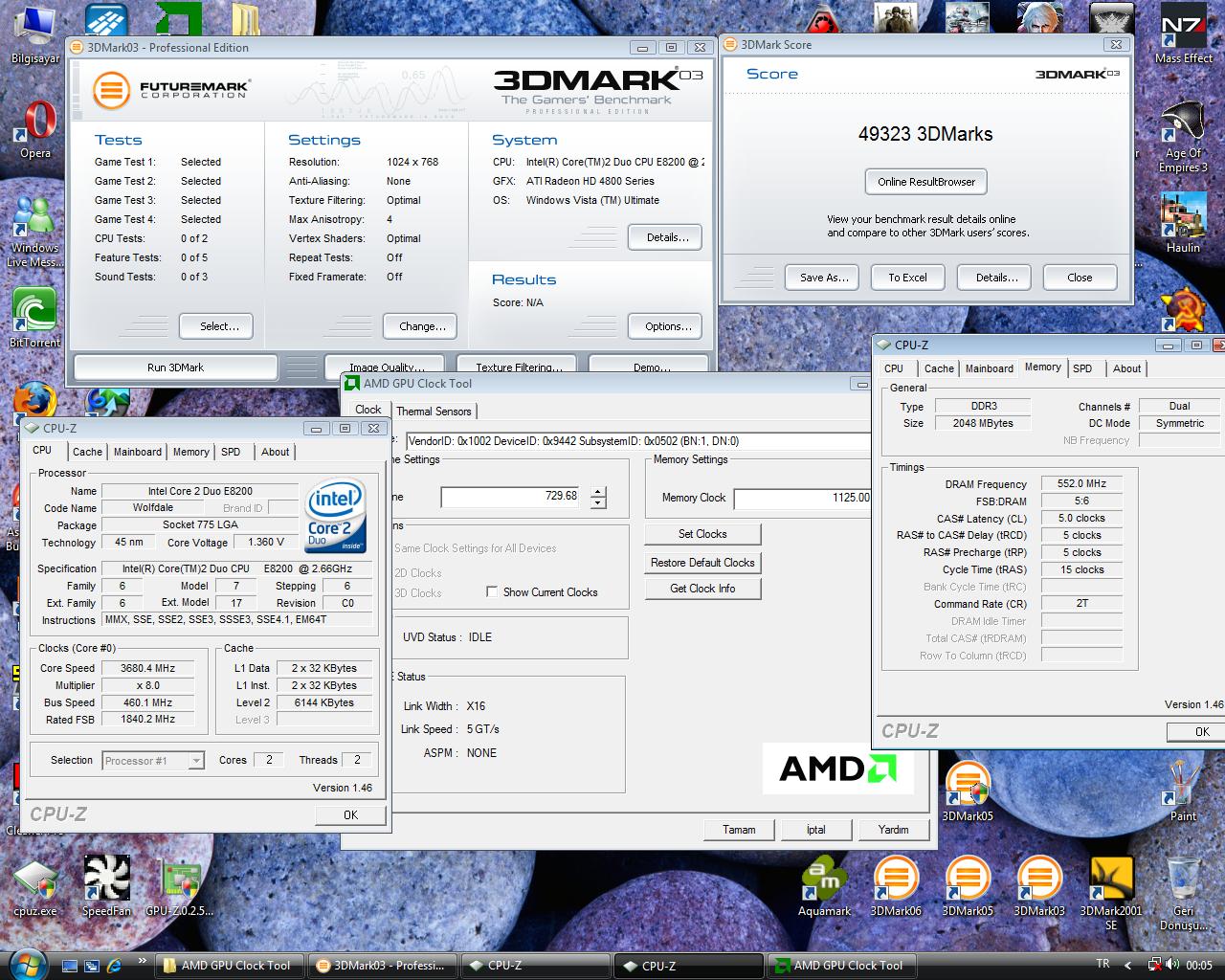
Task: Open the Processor #1 selection dropdown
Action: point(153,760)
